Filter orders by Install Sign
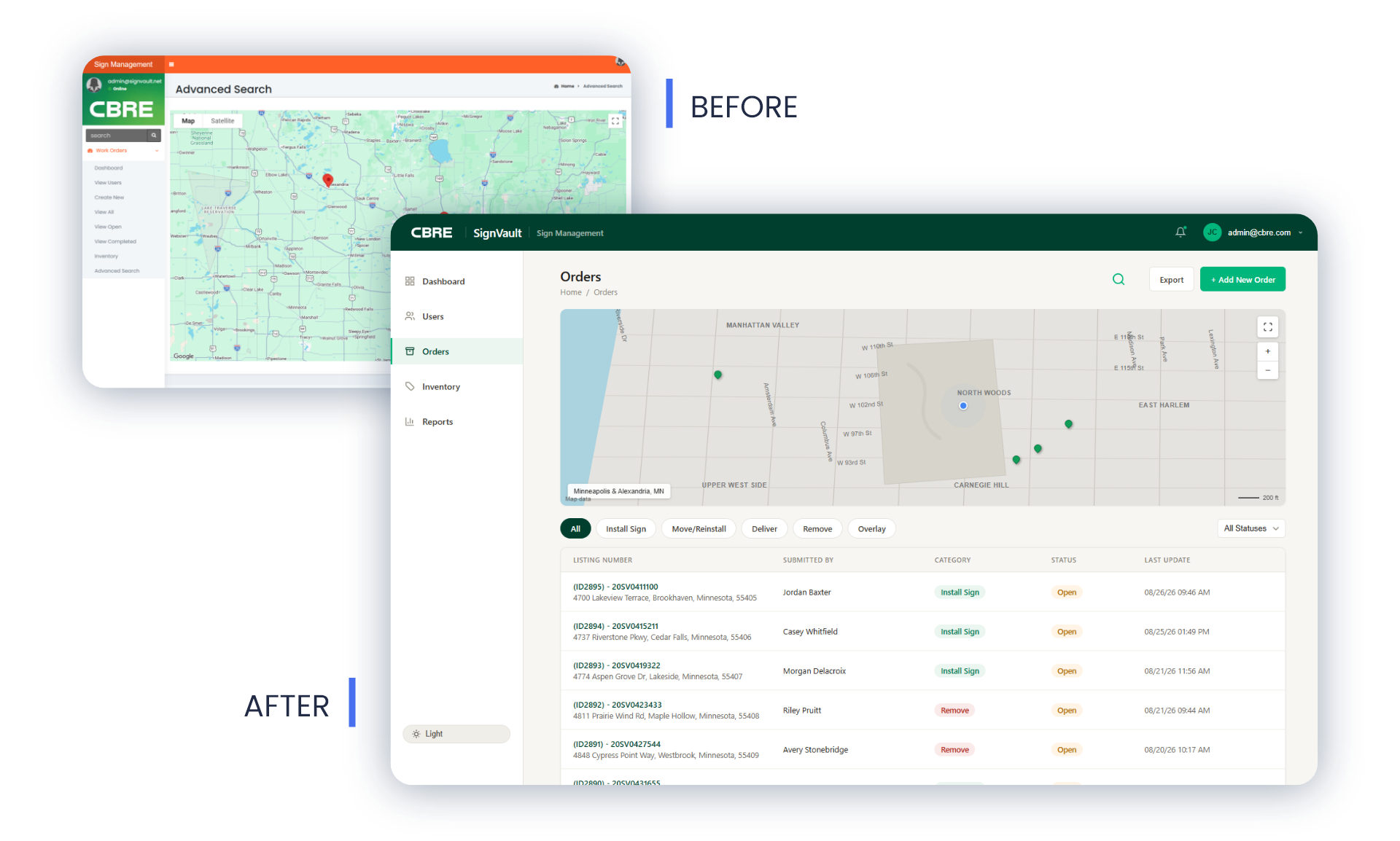 pos(626,529)
